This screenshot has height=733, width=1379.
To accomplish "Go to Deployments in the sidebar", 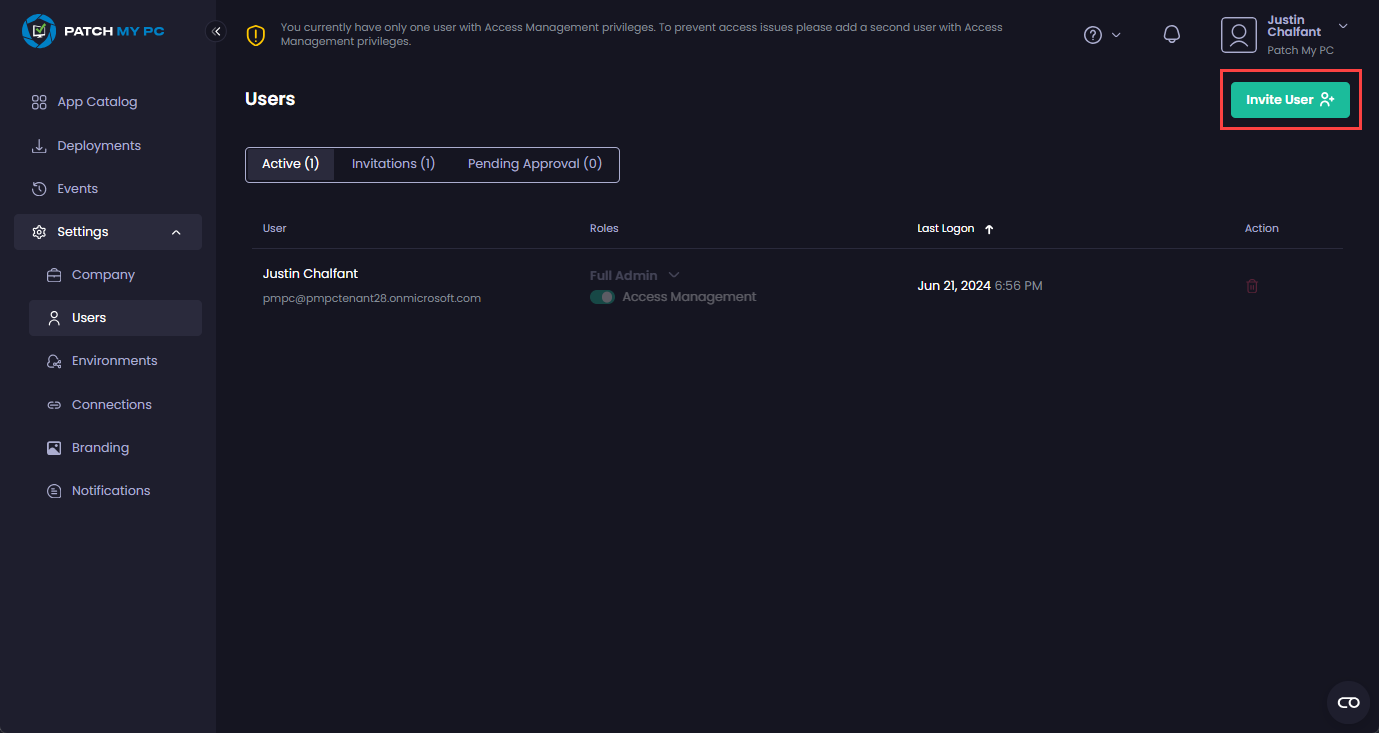I will (98, 146).
